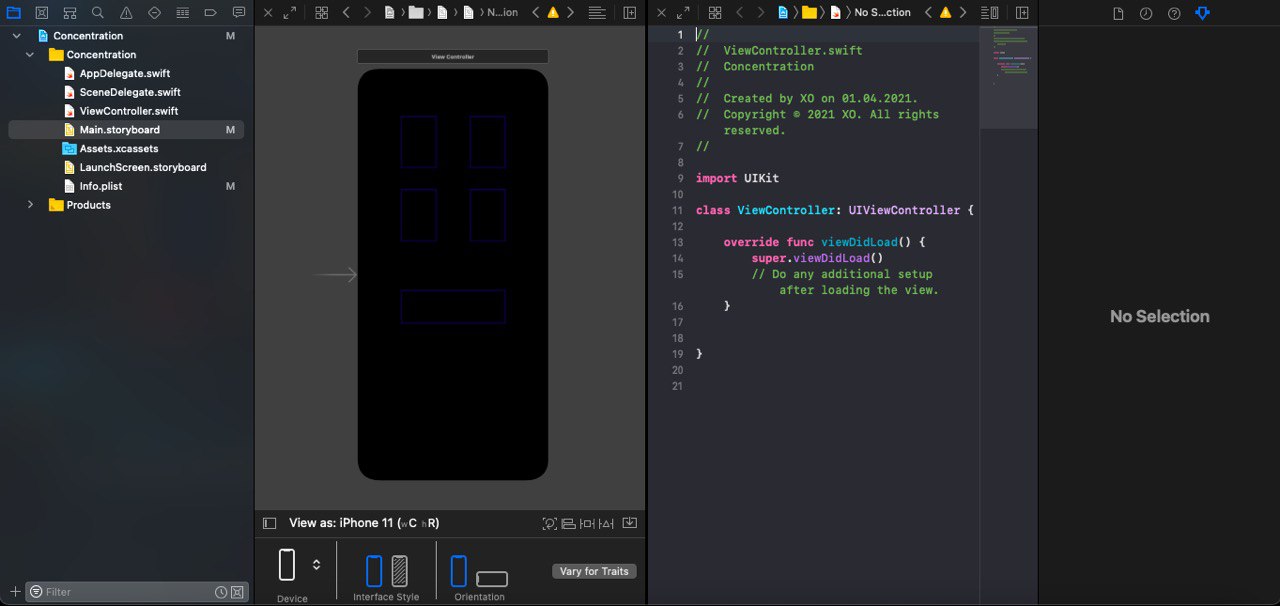Click View as: iPhone 11 label
Image resolution: width=1280 pixels, height=606 pixels.
363,523
